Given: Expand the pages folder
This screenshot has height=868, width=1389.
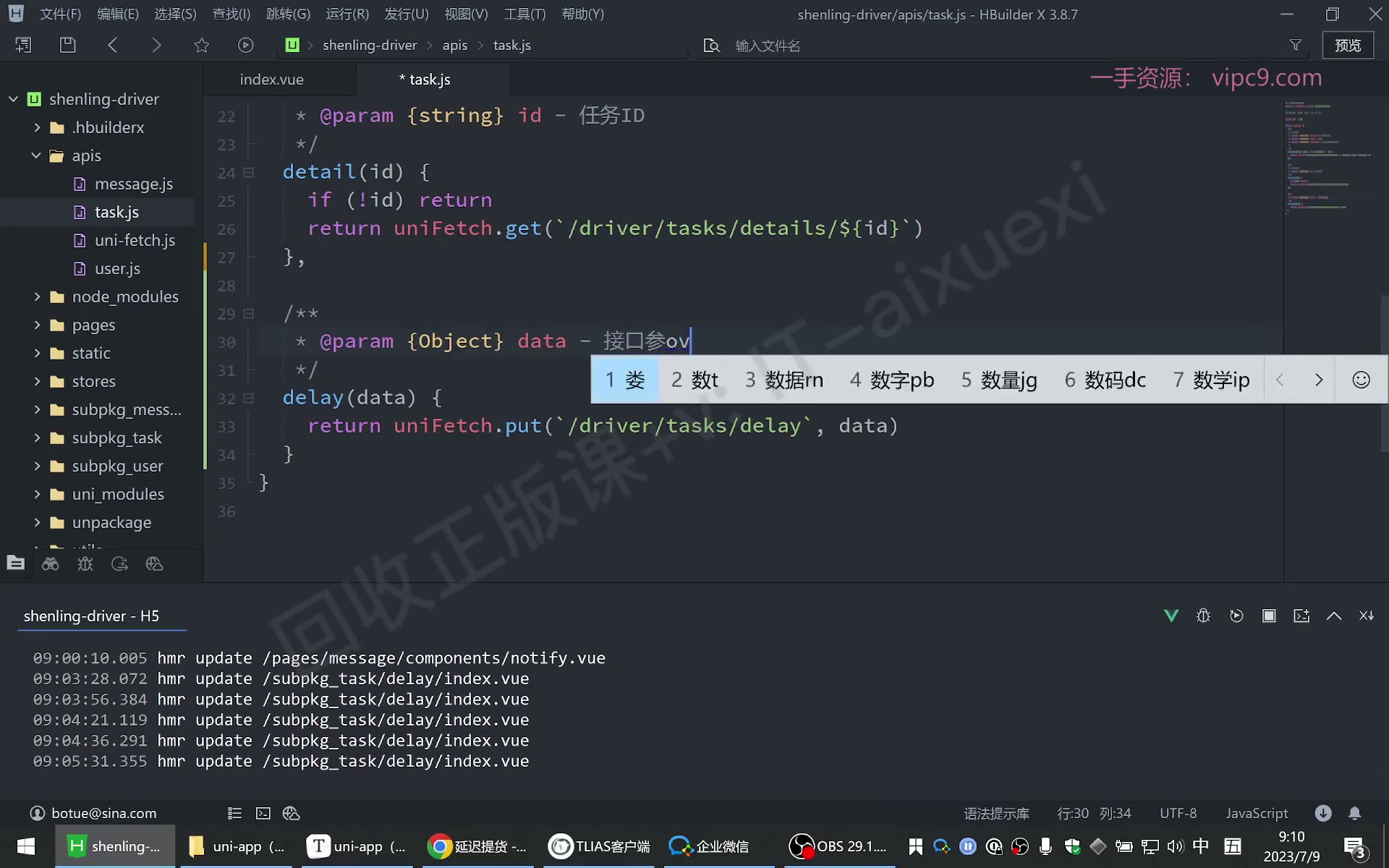Looking at the screenshot, I should click(x=36, y=325).
